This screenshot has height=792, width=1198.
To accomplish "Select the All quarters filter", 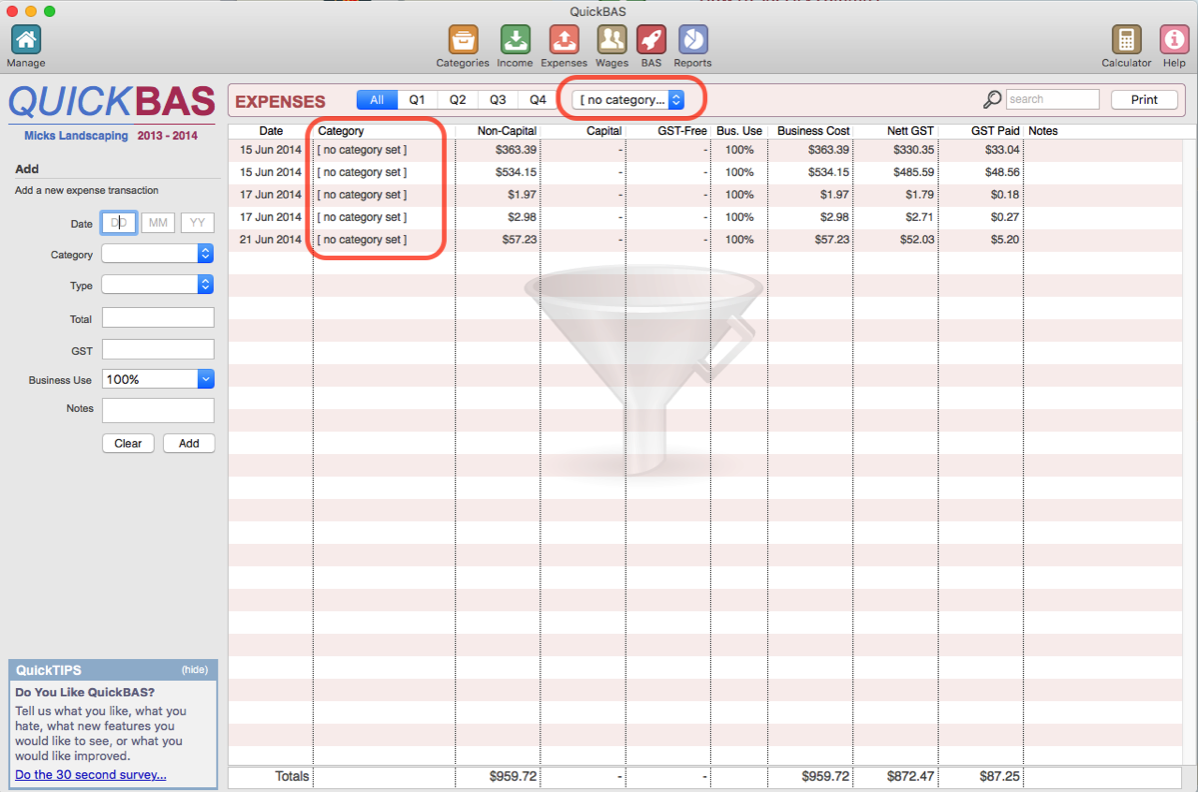I will [377, 100].
